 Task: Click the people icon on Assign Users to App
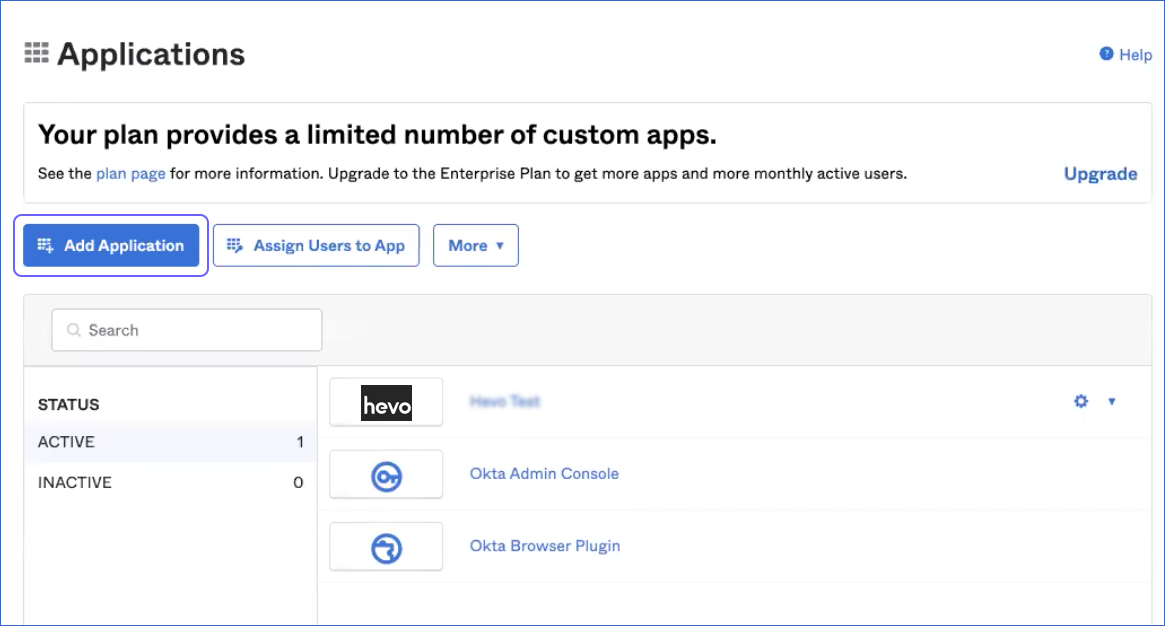pyautogui.click(x=235, y=245)
